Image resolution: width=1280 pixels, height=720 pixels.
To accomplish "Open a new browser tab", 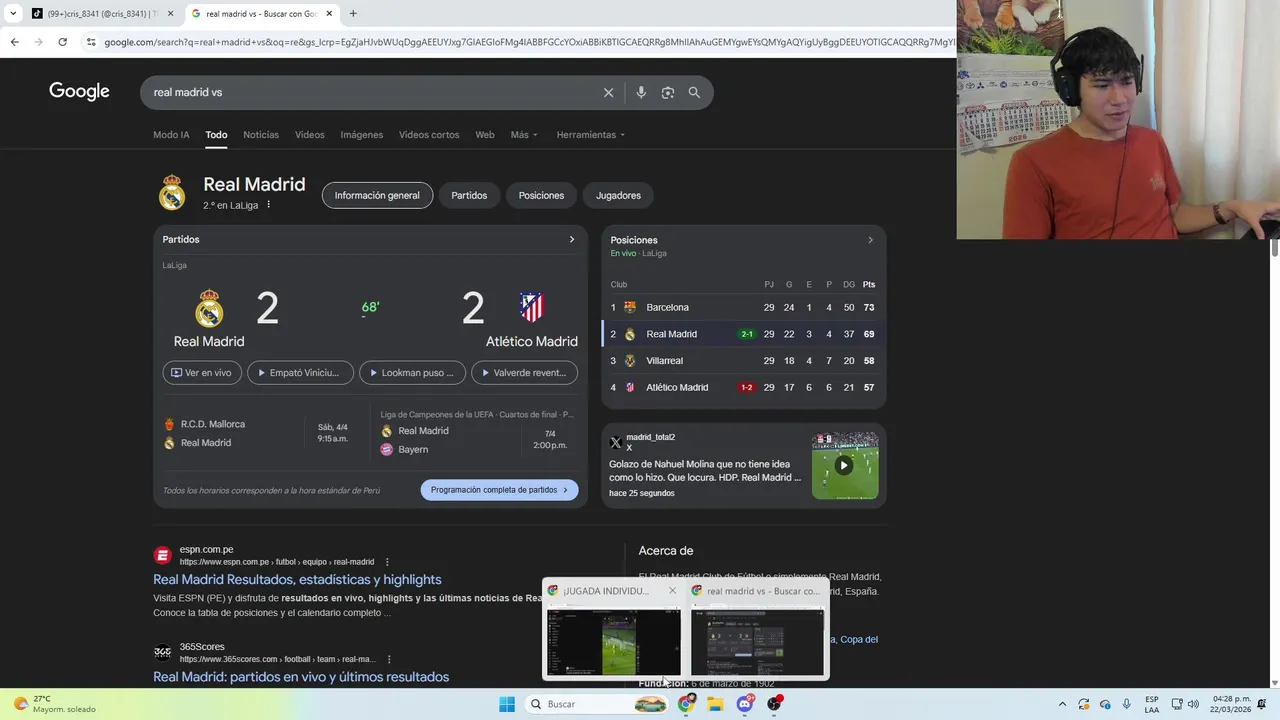I will 353,14.
